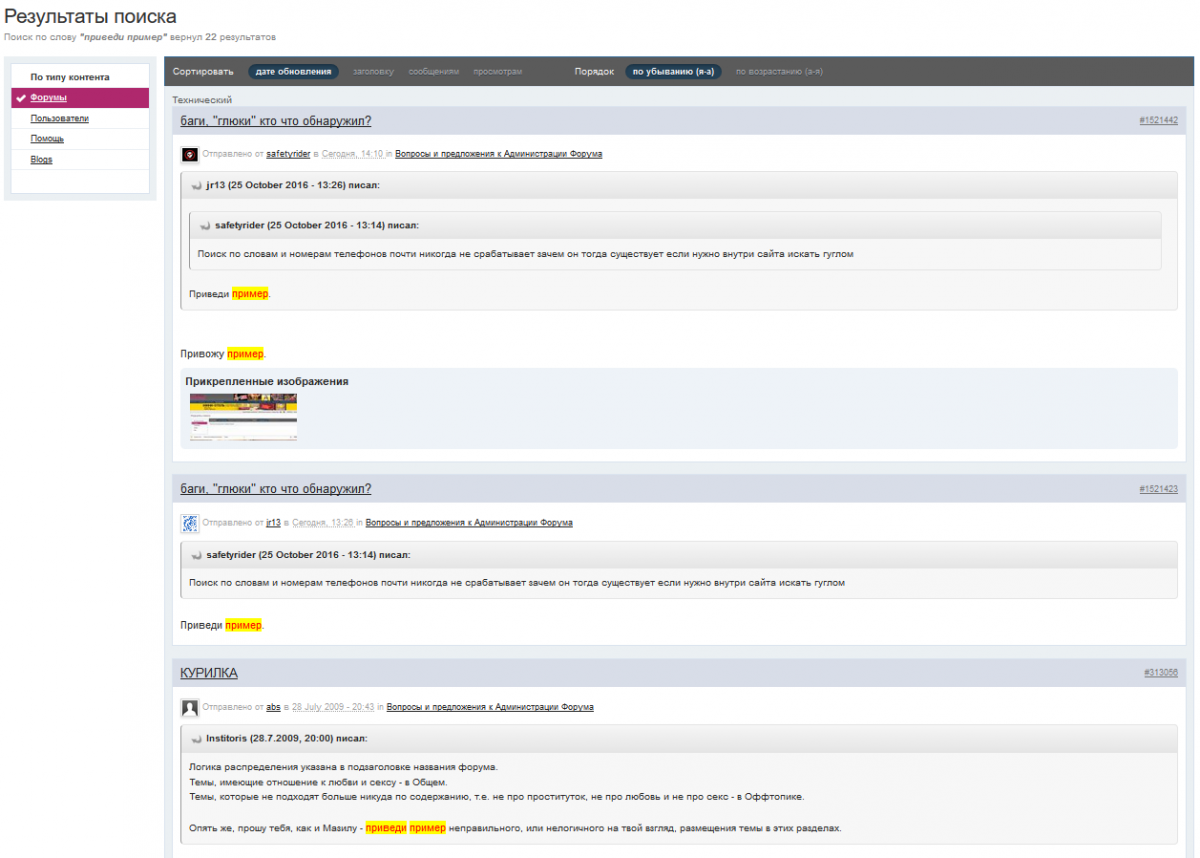Image resolution: width=1200 pixels, height=858 pixels.
Task: Select Blogs in the content type sidebar
Action: [x=41, y=160]
